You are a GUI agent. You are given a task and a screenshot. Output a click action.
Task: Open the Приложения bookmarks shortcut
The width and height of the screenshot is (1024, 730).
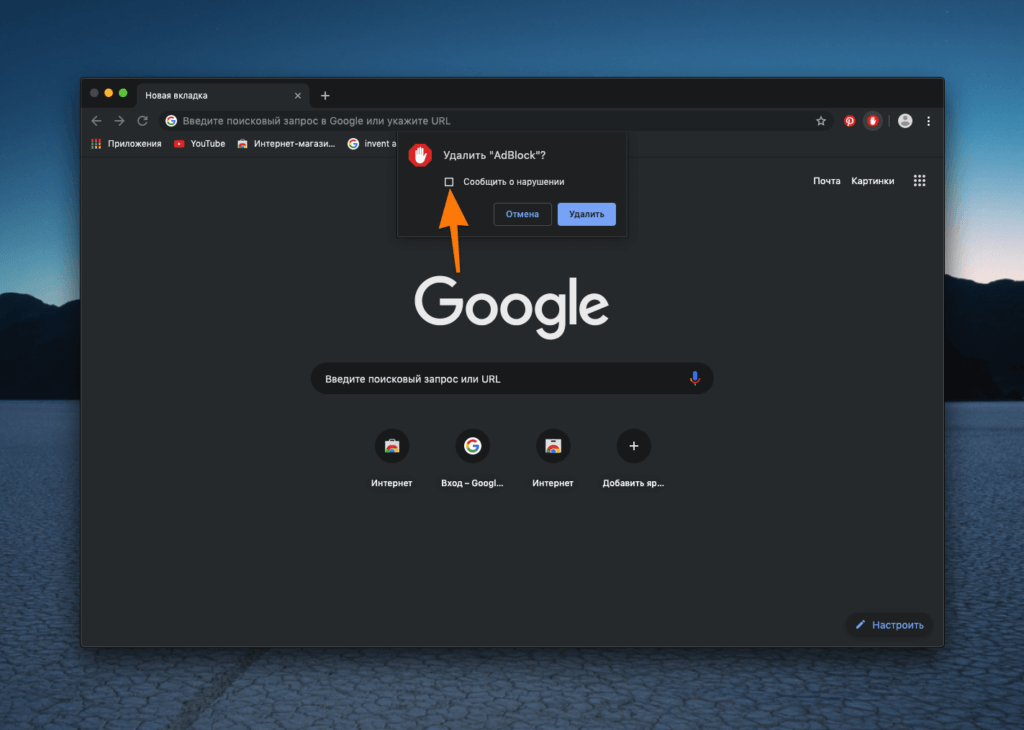pos(126,144)
